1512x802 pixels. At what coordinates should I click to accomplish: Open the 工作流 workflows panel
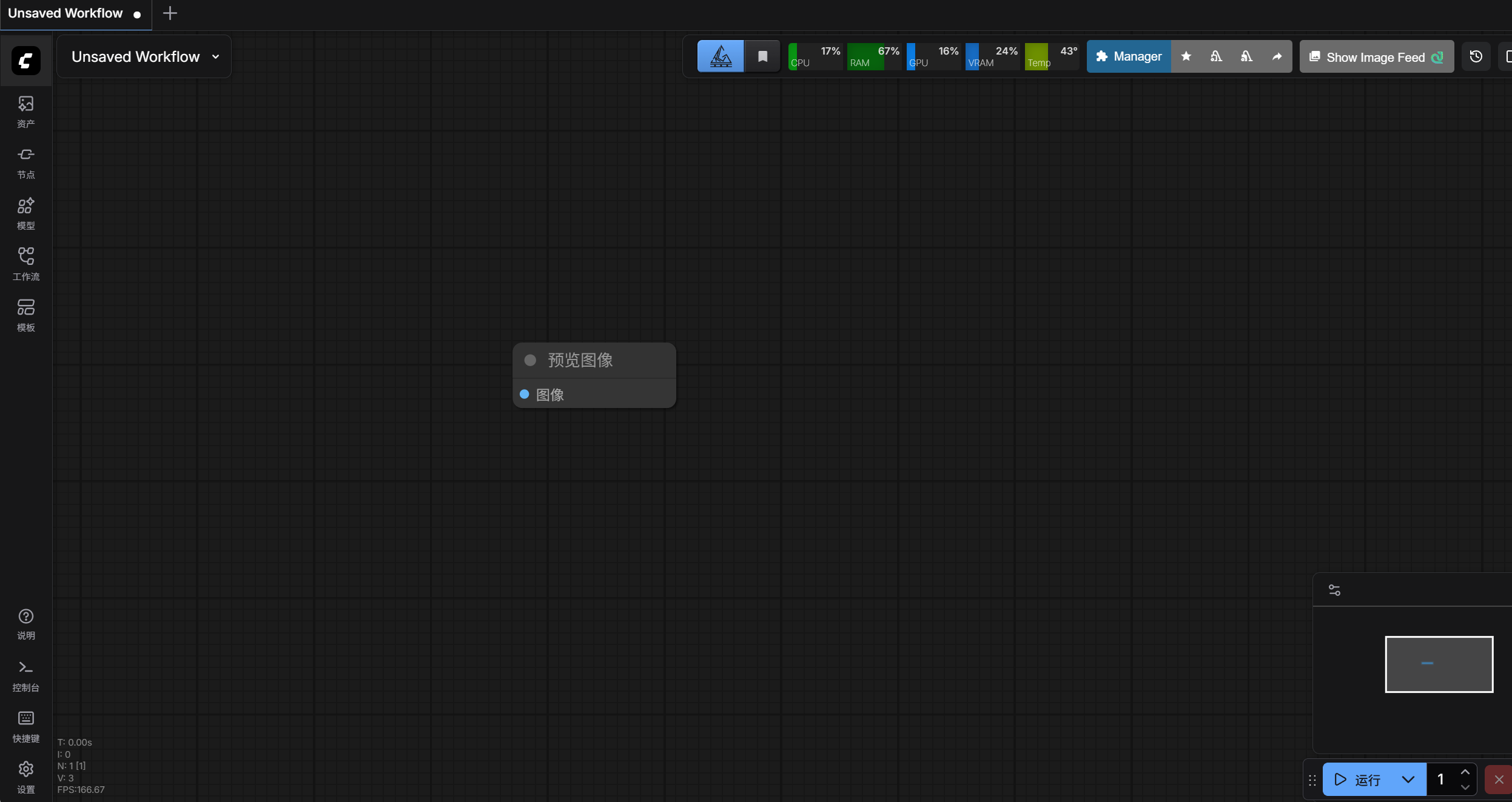25,265
